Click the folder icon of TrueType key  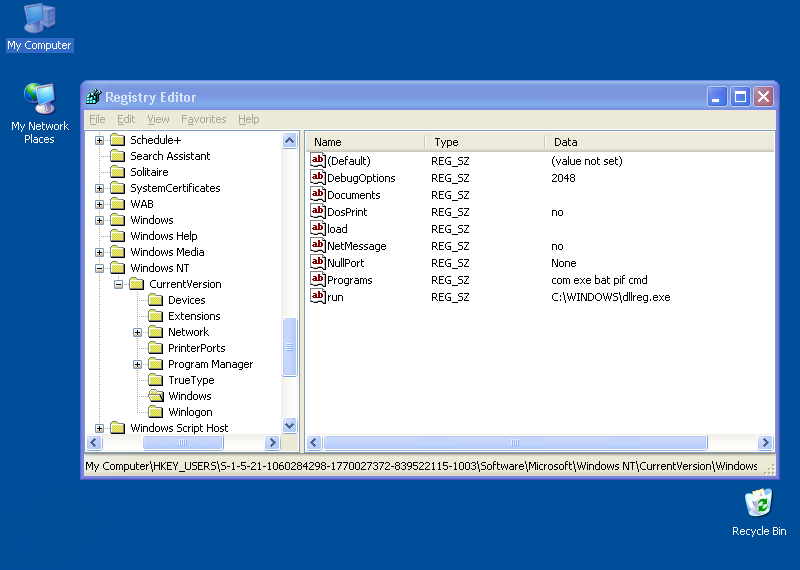coord(156,380)
